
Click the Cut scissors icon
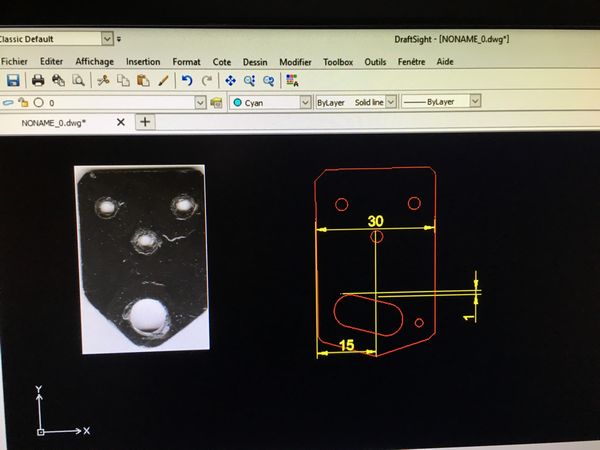(x=103, y=80)
